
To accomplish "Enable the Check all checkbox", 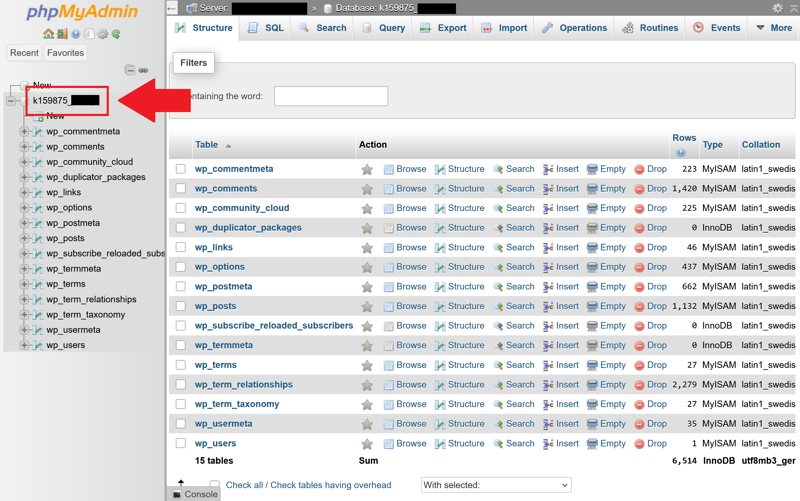I will tap(214, 485).
